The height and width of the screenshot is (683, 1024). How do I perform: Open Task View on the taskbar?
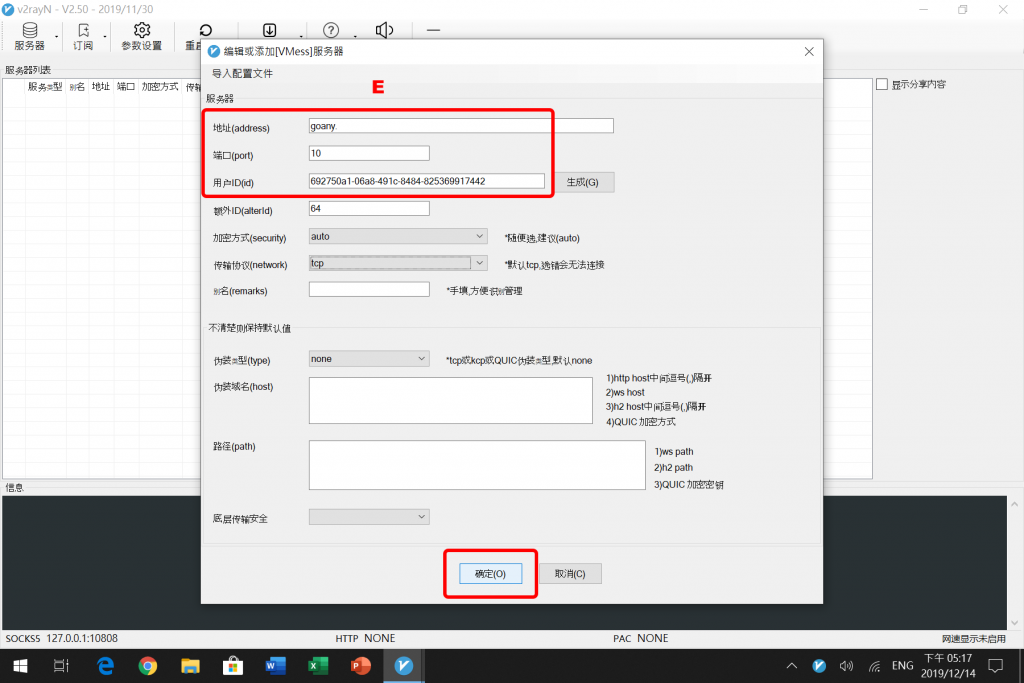click(x=61, y=666)
